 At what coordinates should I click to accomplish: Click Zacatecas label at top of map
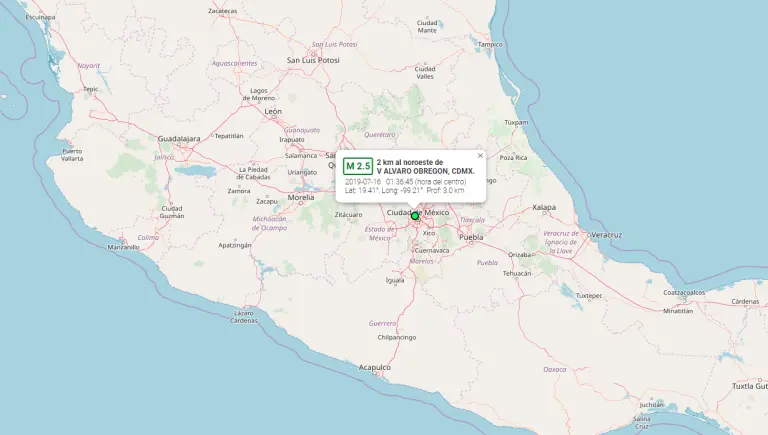[222, 11]
